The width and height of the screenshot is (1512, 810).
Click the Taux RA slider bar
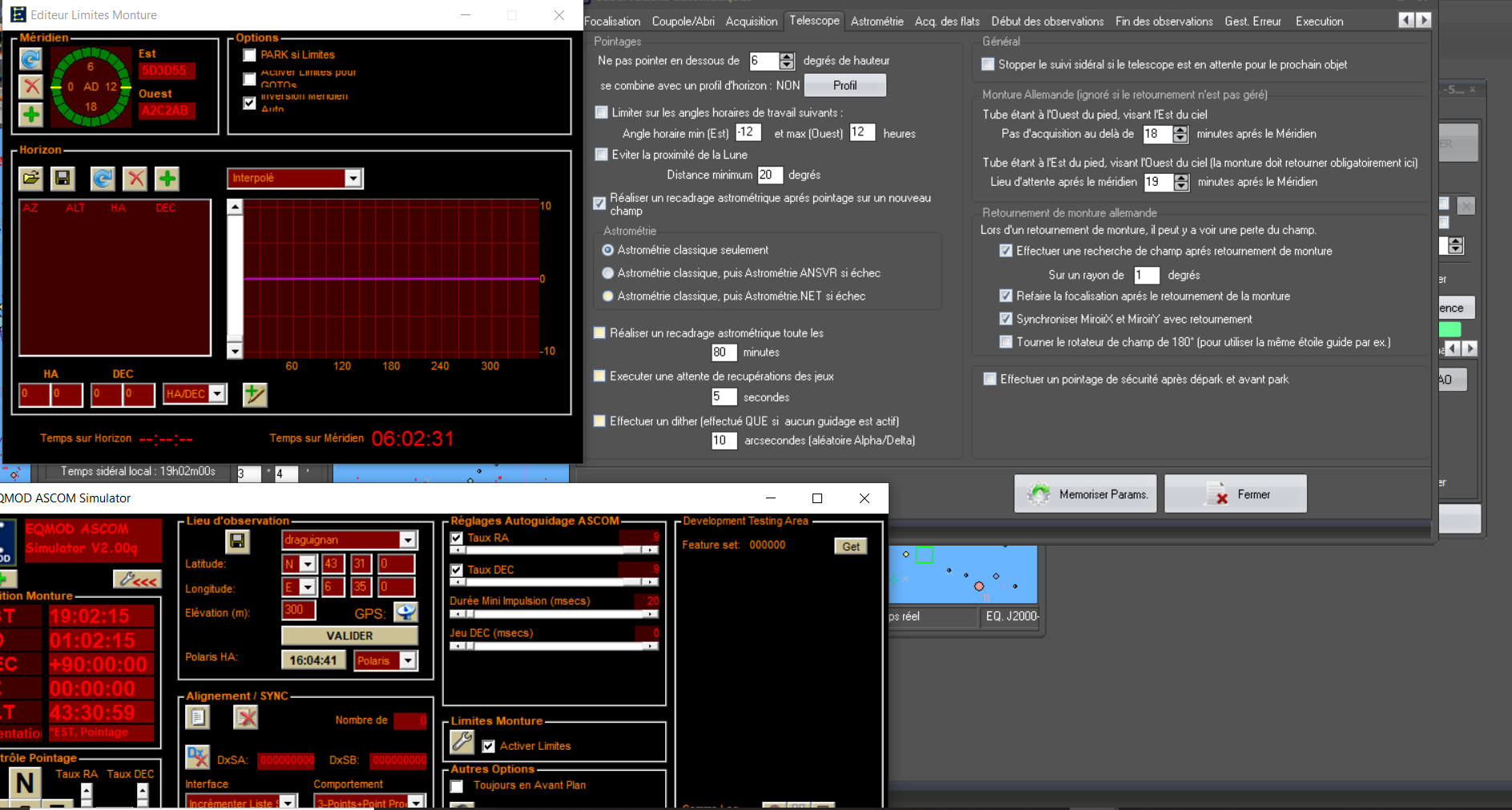tap(553, 550)
